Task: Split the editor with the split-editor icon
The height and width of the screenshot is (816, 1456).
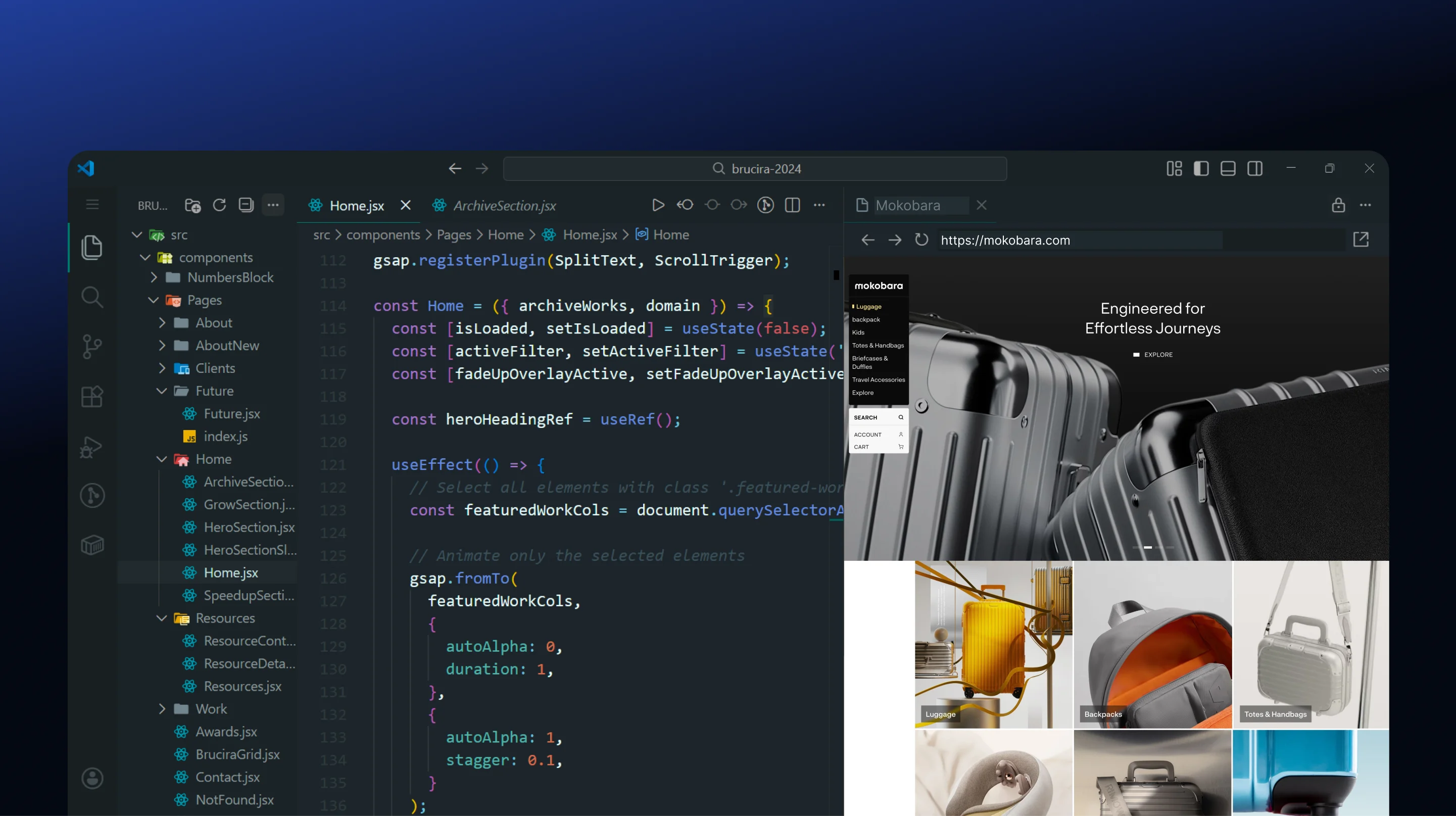Action: point(792,205)
